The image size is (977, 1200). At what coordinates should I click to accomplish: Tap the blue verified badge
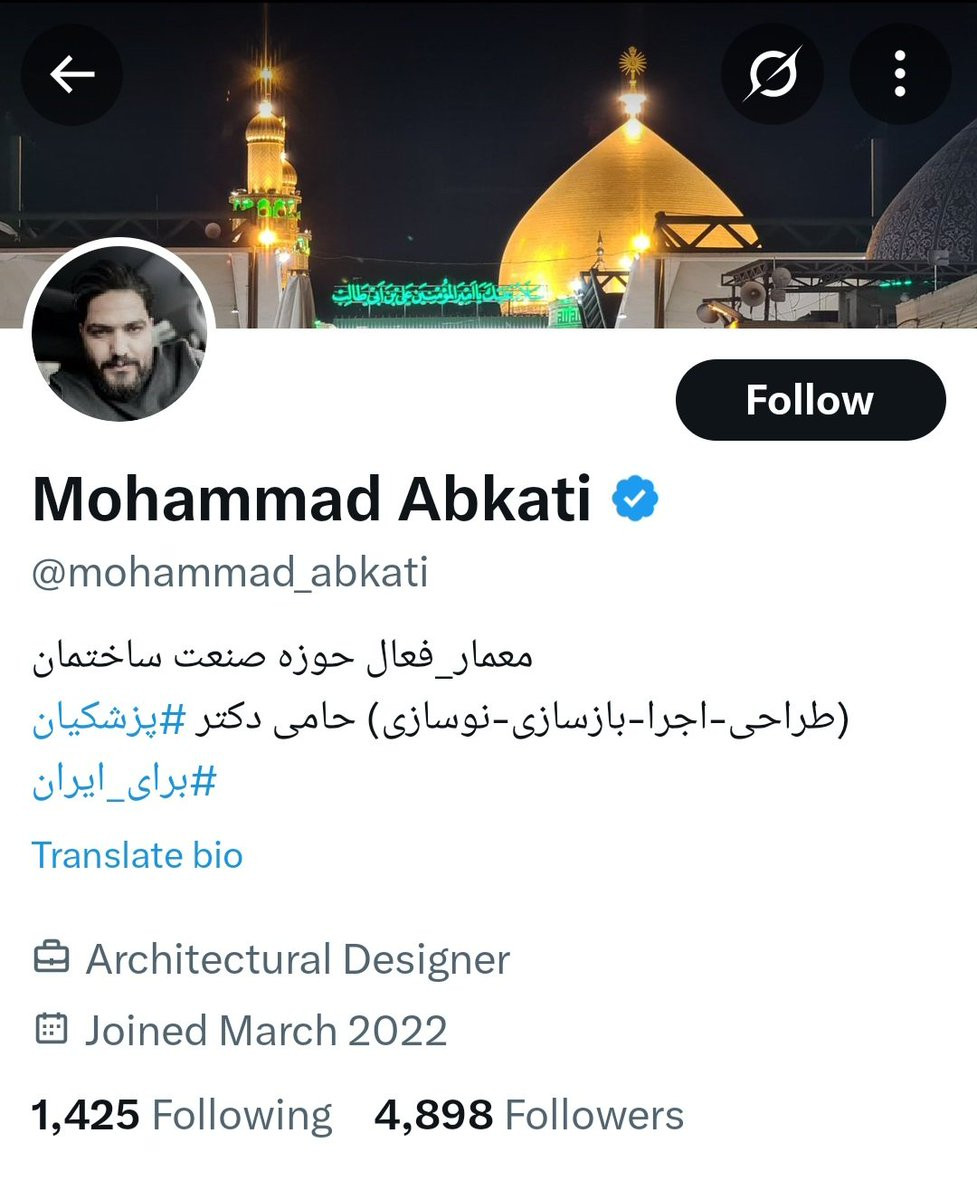[635, 499]
